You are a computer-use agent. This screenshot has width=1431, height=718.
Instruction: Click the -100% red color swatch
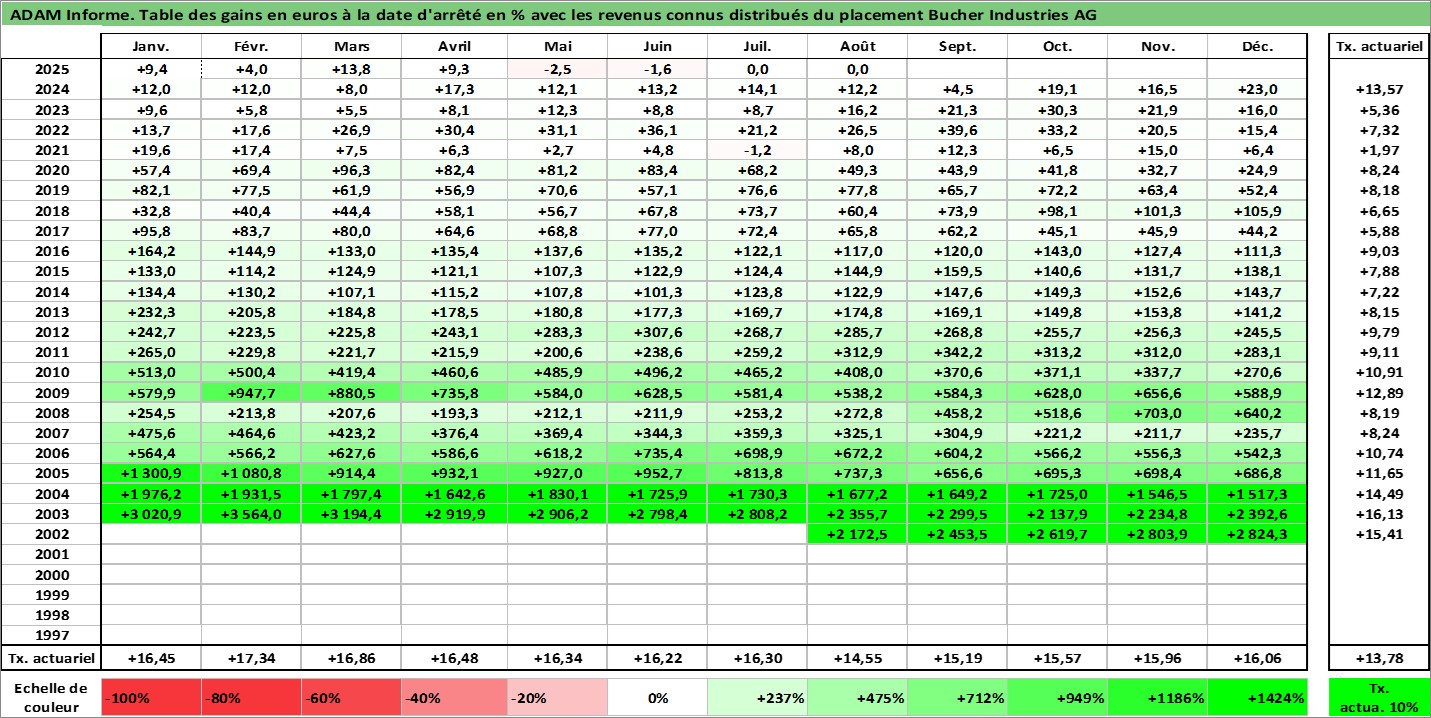pyautogui.click(x=152, y=698)
